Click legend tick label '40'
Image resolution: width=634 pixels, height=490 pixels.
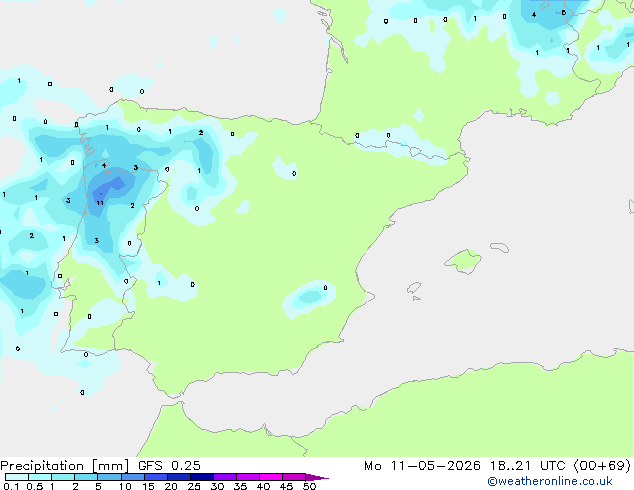pyautogui.click(x=263, y=486)
